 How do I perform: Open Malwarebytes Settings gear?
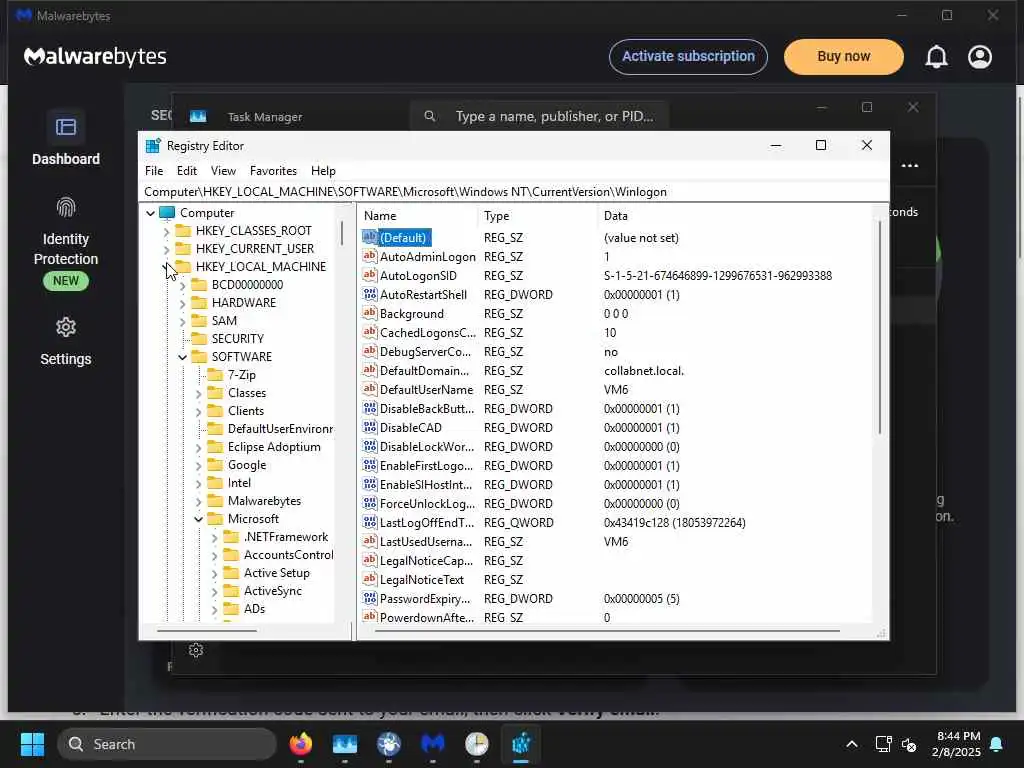coord(66,327)
